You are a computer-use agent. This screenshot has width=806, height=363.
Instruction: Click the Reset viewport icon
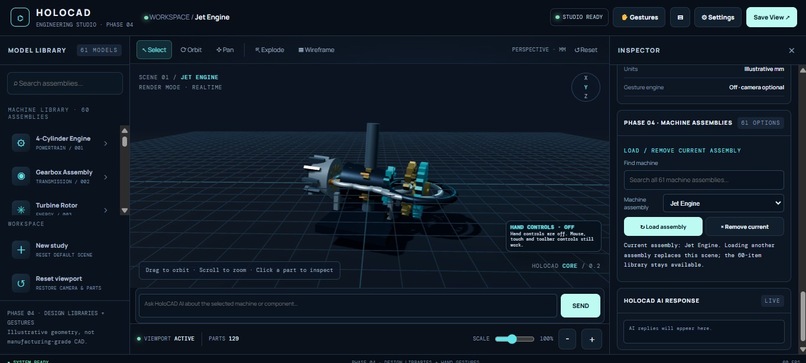click(21, 283)
